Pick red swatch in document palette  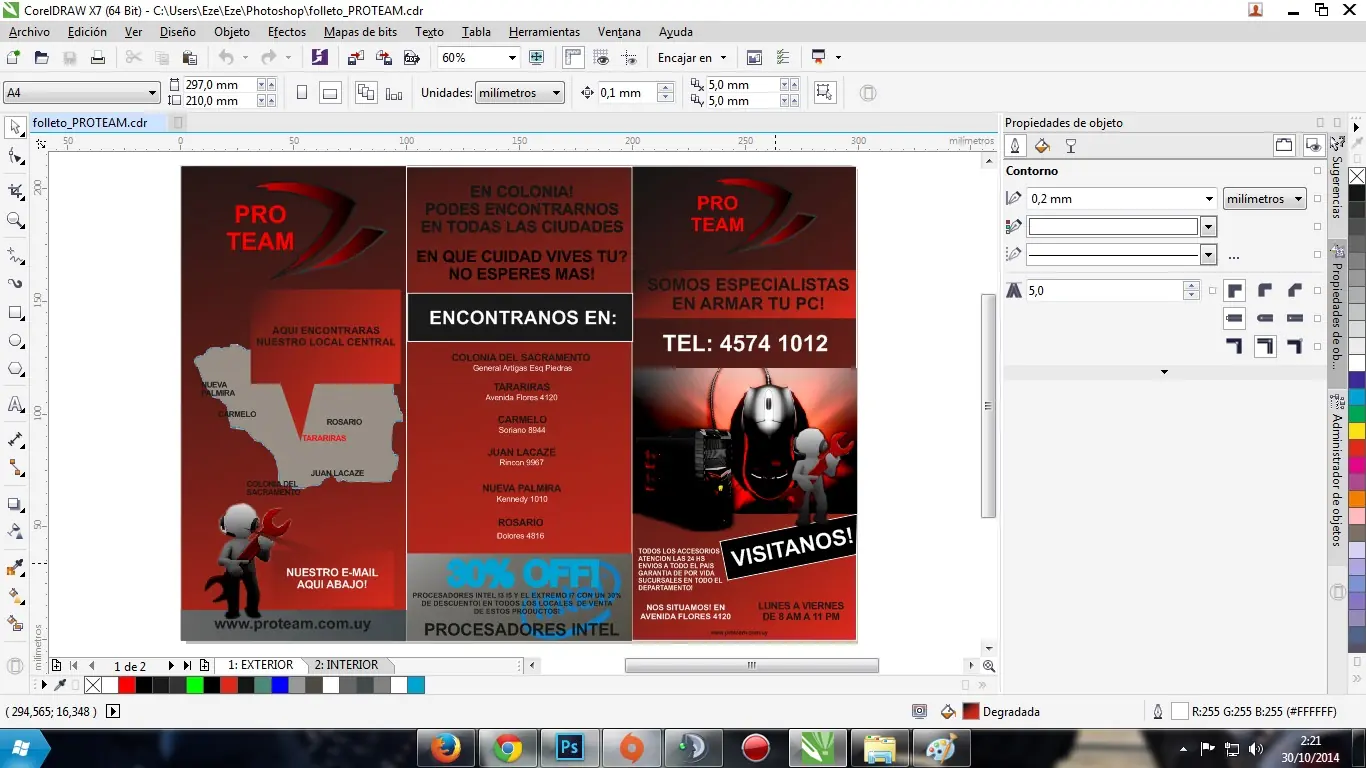(127, 685)
